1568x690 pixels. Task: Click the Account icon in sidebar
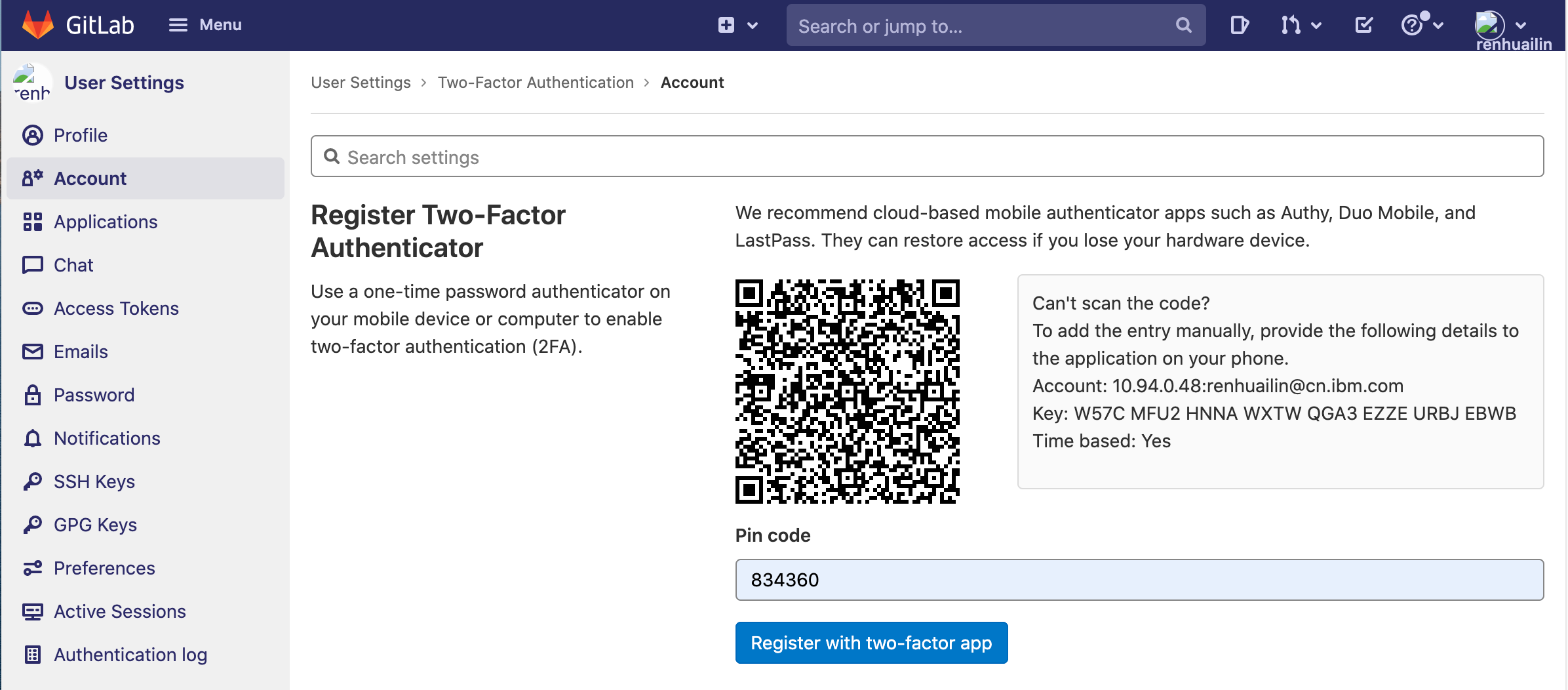tap(33, 178)
